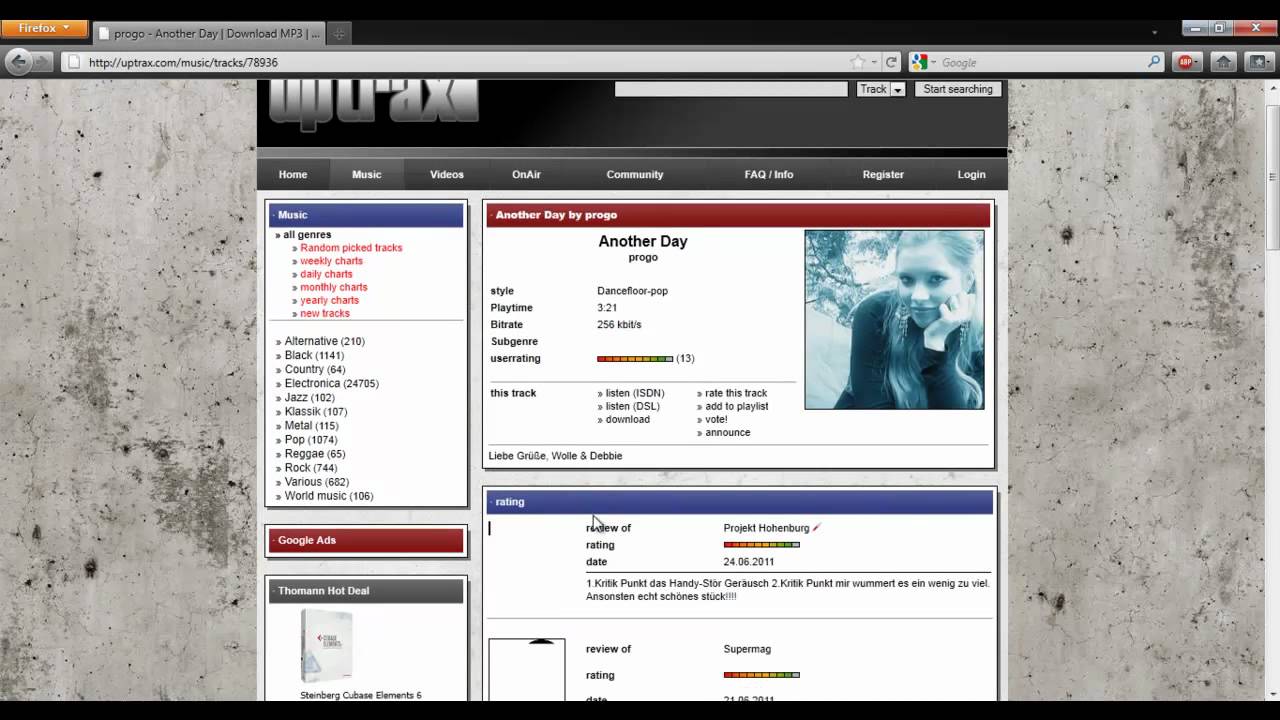The height and width of the screenshot is (720, 1280).
Task: Open the Register menu item
Action: click(x=883, y=174)
